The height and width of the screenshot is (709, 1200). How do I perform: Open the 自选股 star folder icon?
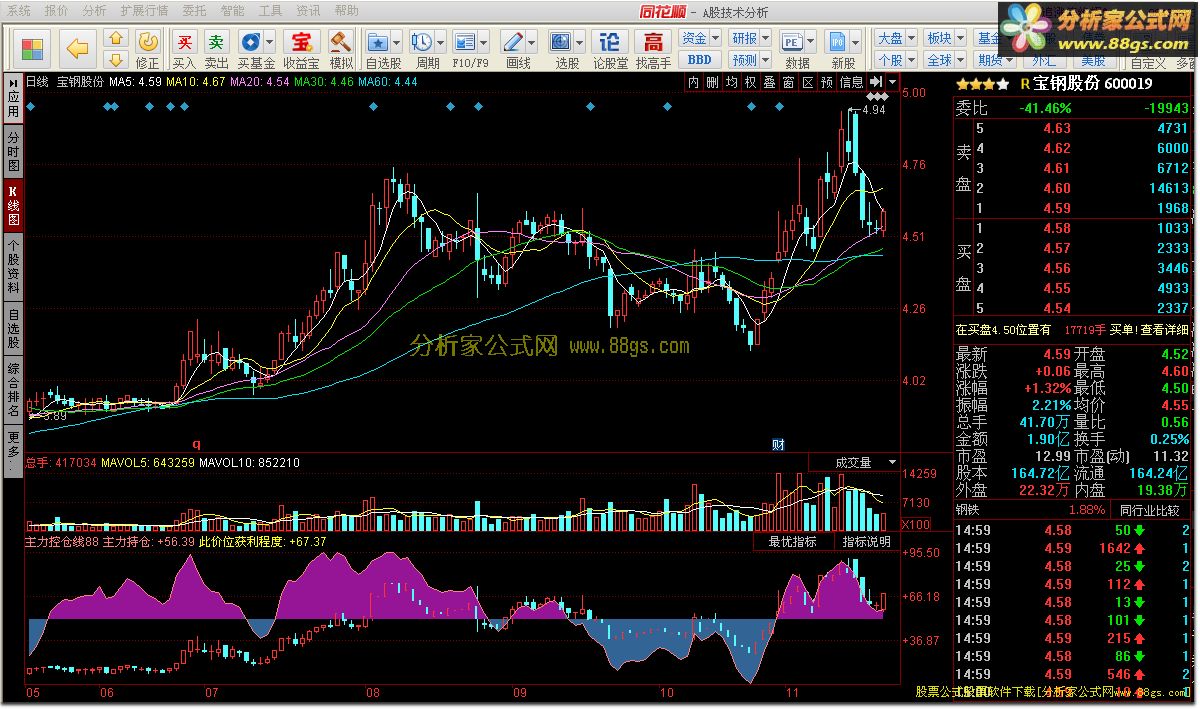point(378,41)
